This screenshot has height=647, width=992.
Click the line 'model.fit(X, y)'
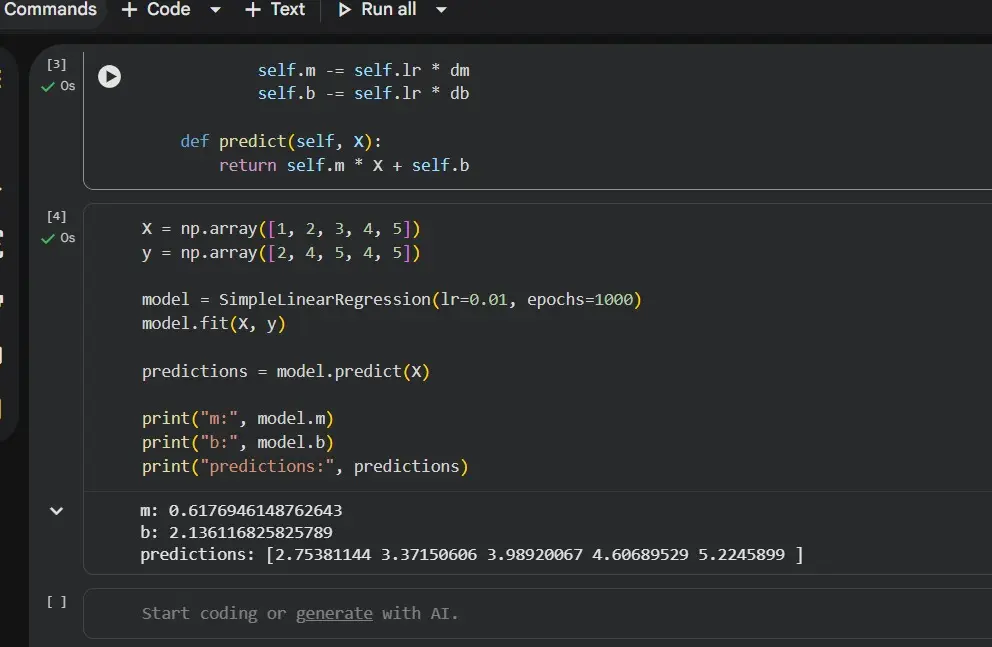[214, 324]
